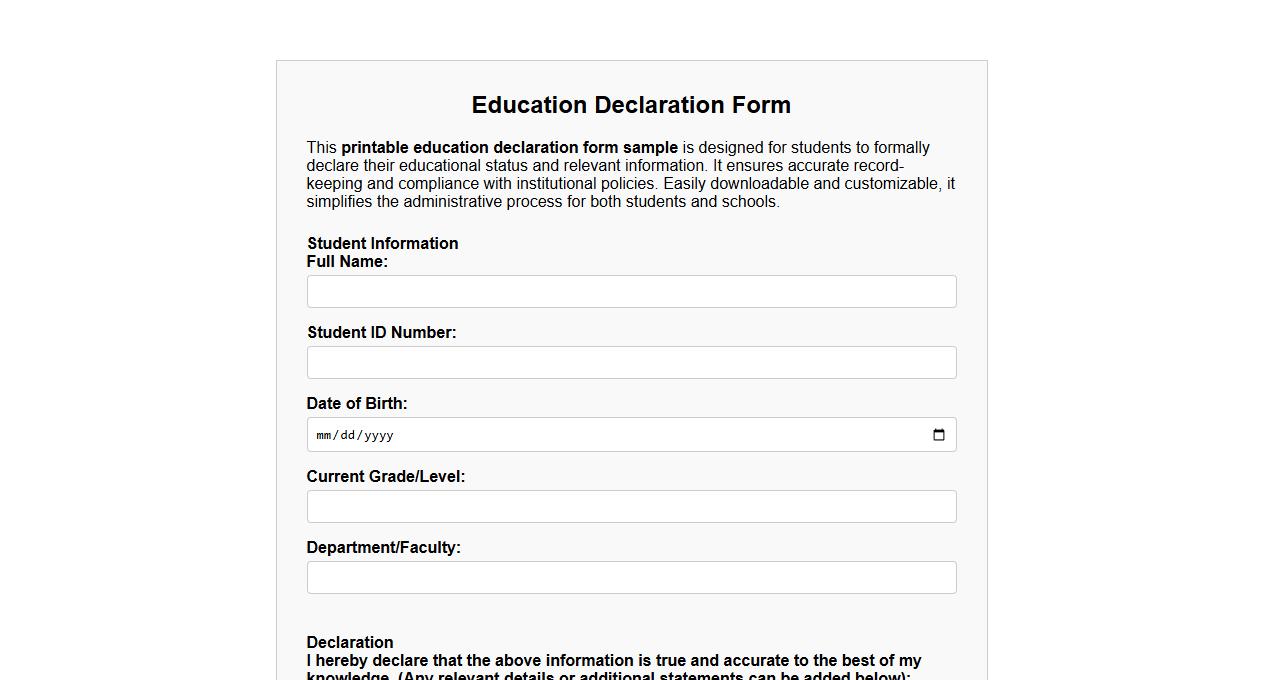The image size is (1263, 680).
Task: Click the bolded printable education declaration form sample text
Action: (509, 147)
